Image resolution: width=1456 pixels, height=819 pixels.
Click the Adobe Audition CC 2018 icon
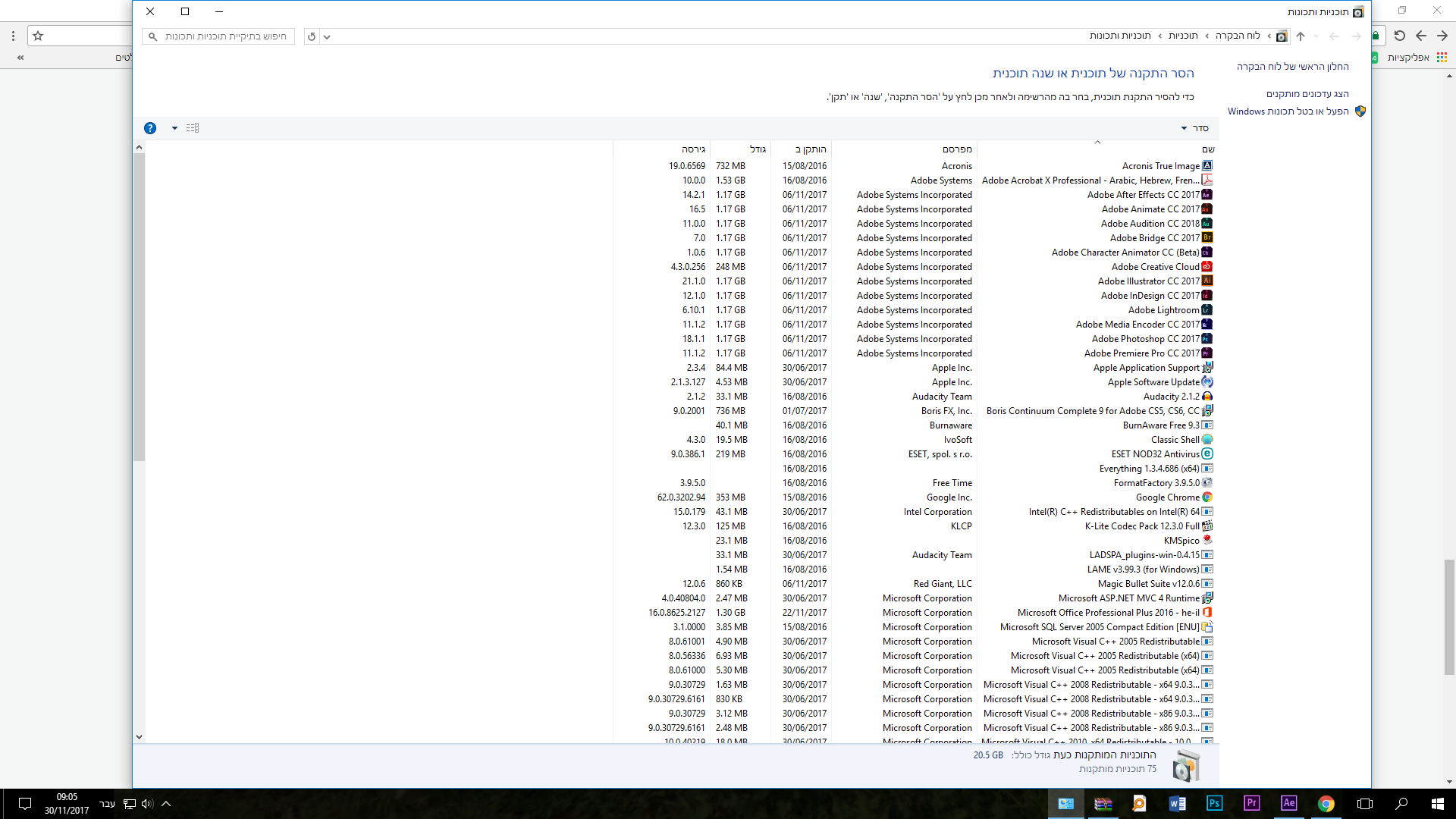pyautogui.click(x=1207, y=224)
